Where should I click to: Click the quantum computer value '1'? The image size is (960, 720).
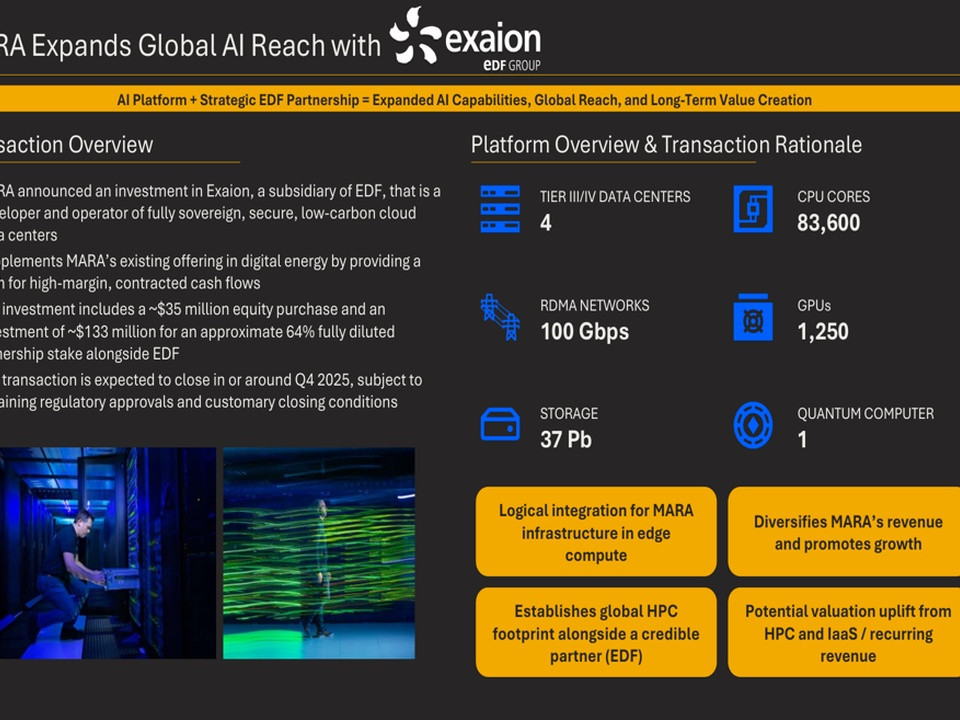click(802, 440)
